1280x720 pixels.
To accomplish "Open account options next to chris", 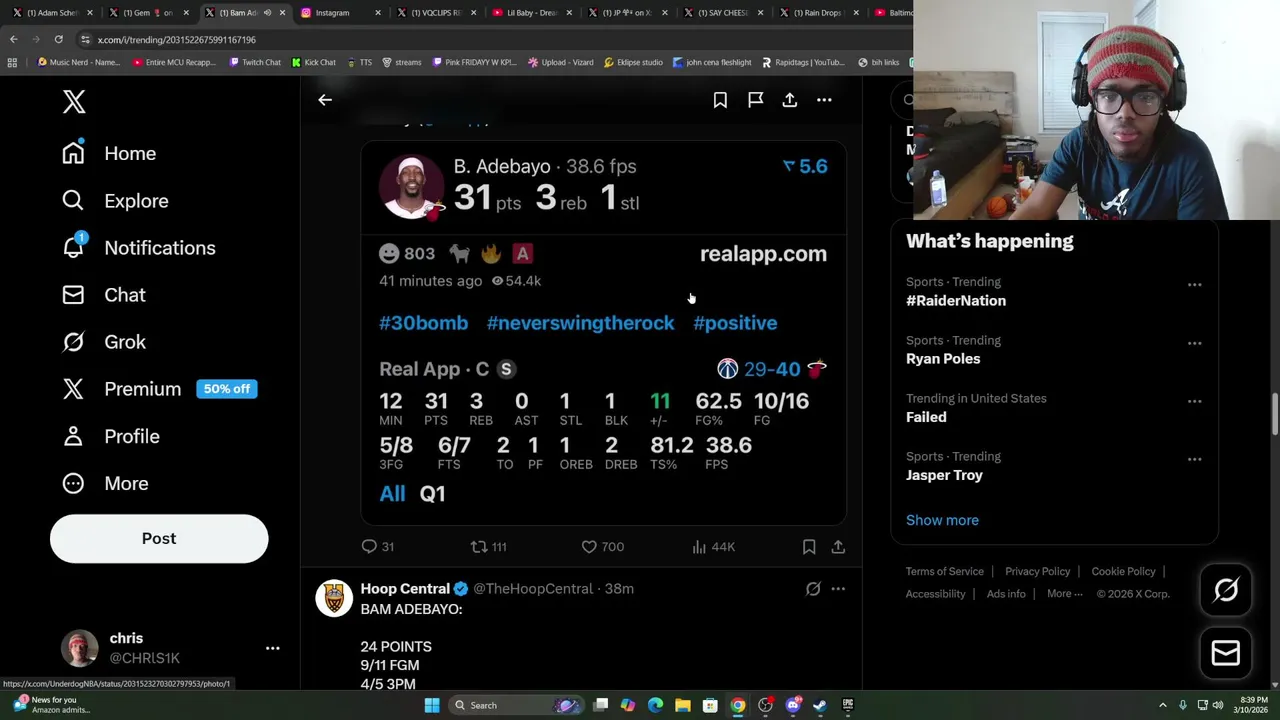I will click(272, 648).
